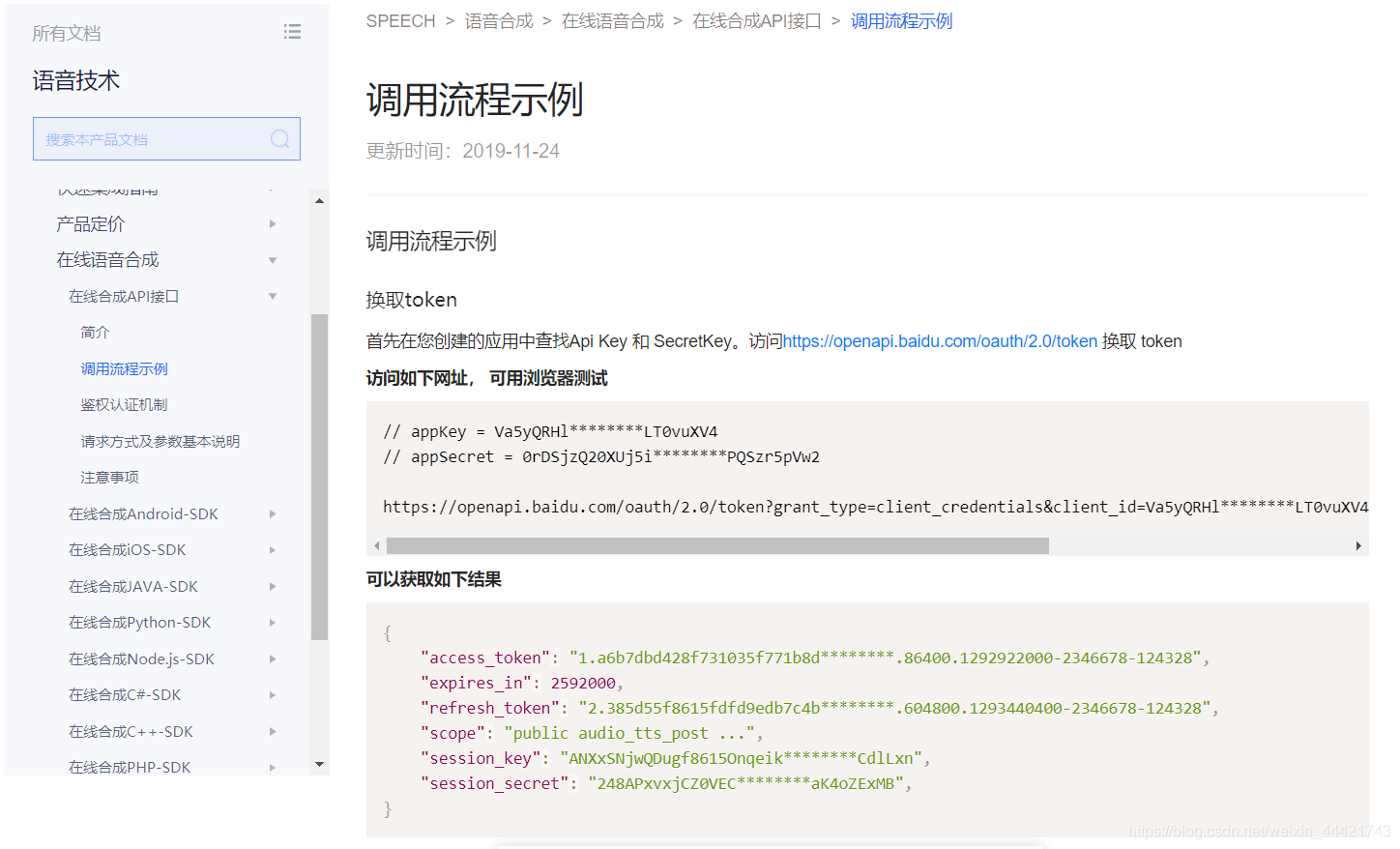This screenshot has width=1400, height=849.
Task: Click the 换取token heading
Action: tap(412, 300)
